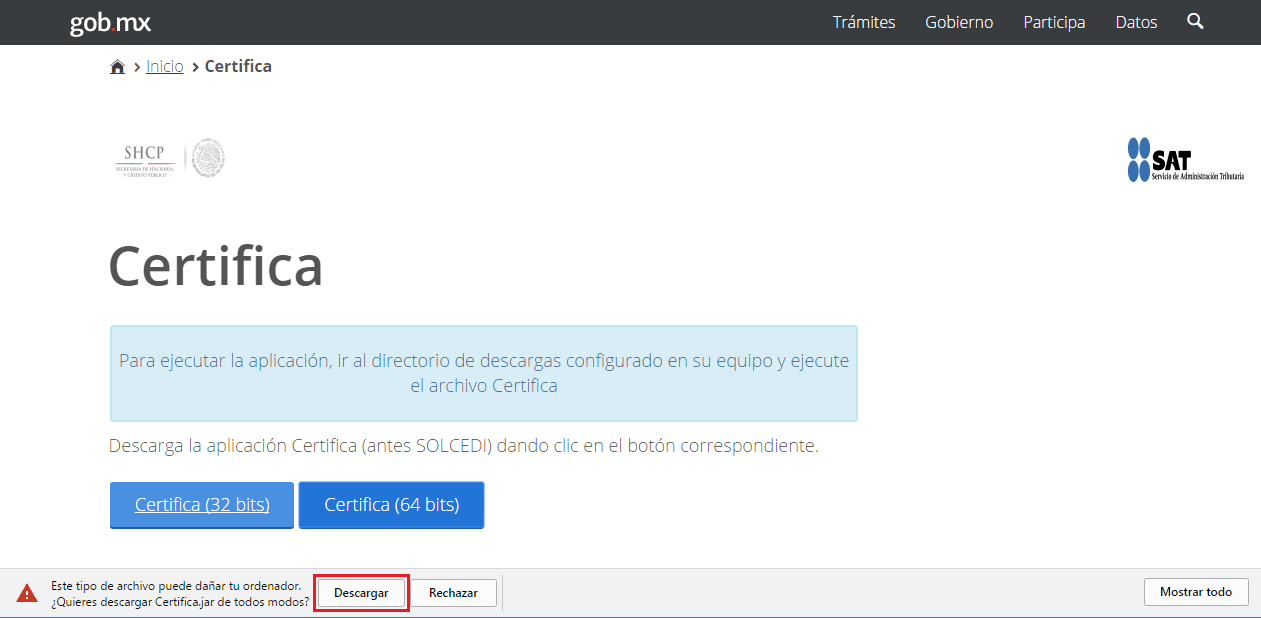Image resolution: width=1261 pixels, height=618 pixels.
Task: Click the SAT logo
Action: click(x=1186, y=160)
